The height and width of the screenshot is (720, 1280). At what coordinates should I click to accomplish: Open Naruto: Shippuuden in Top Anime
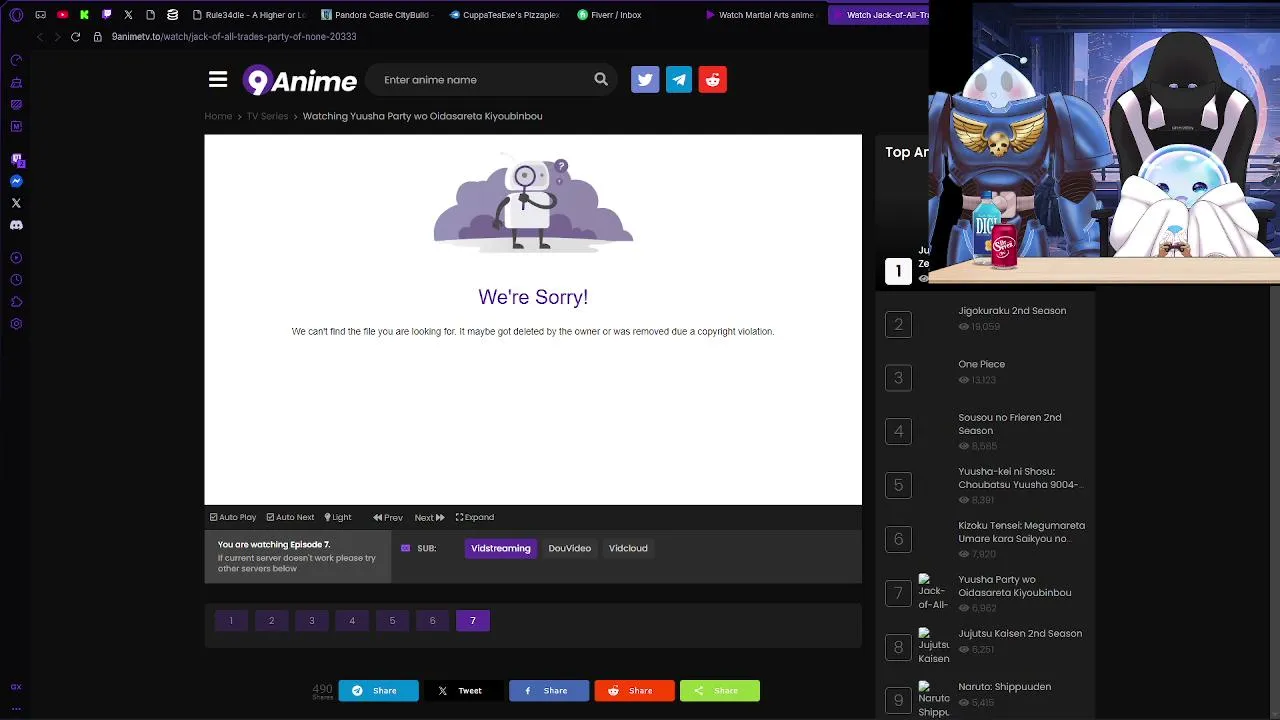(x=1004, y=687)
